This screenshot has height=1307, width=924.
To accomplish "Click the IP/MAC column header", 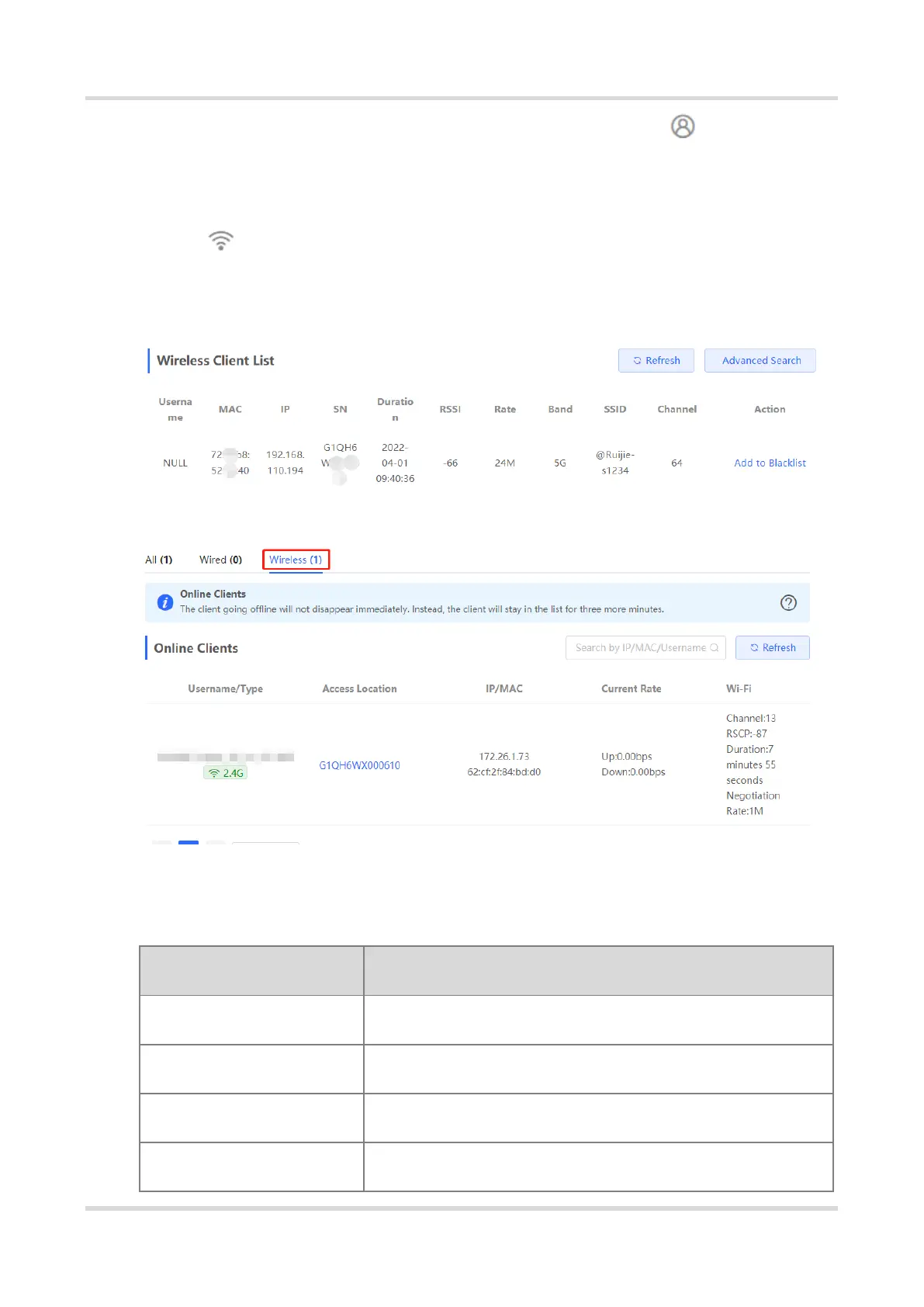I will click(504, 688).
